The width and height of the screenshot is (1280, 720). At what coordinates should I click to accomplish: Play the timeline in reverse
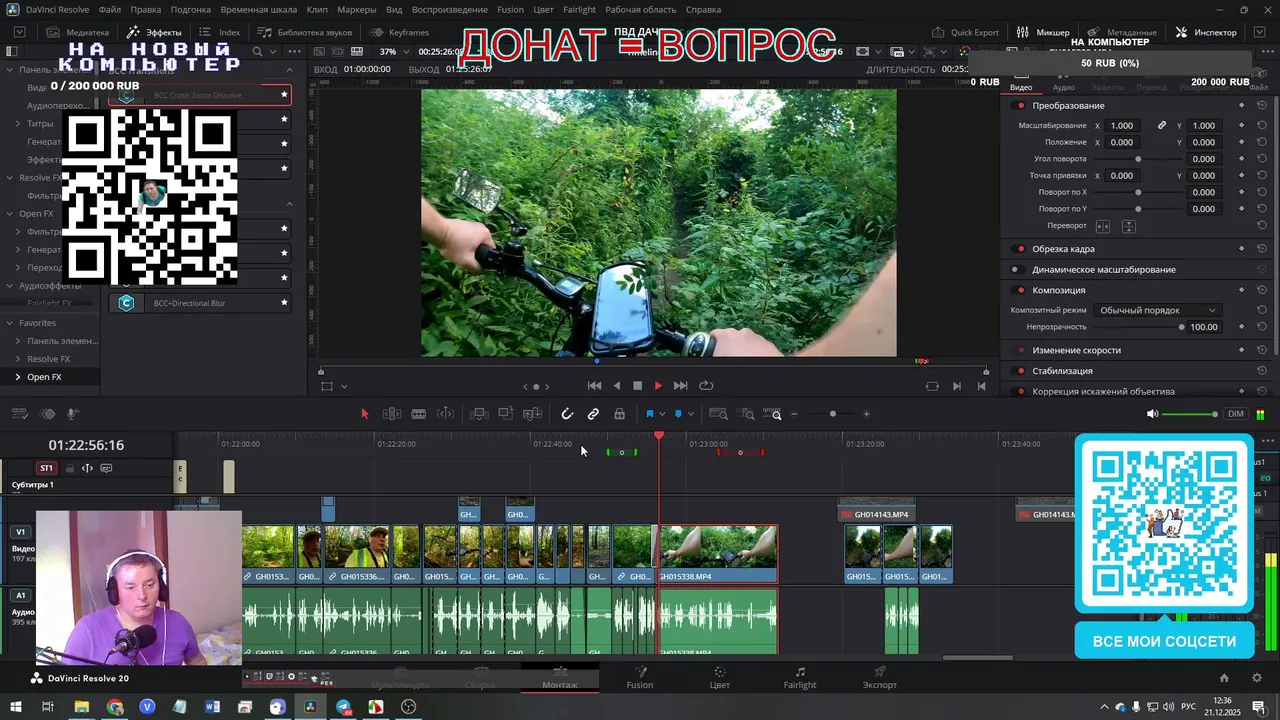point(616,386)
